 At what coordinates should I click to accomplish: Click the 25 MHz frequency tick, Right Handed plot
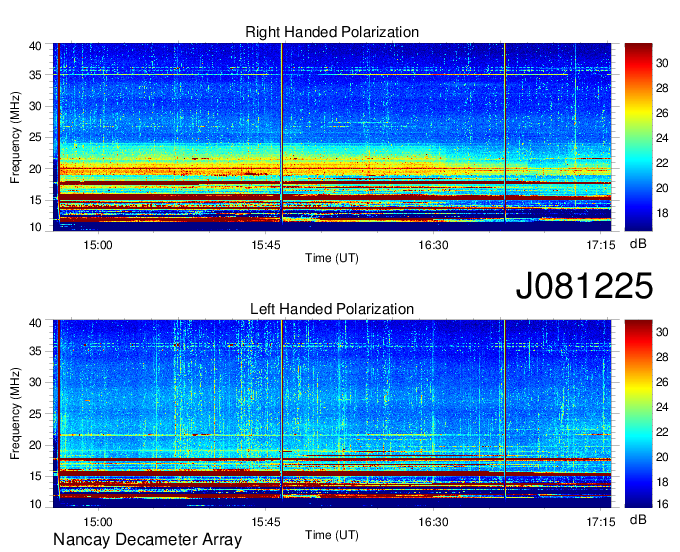click(x=35, y=137)
